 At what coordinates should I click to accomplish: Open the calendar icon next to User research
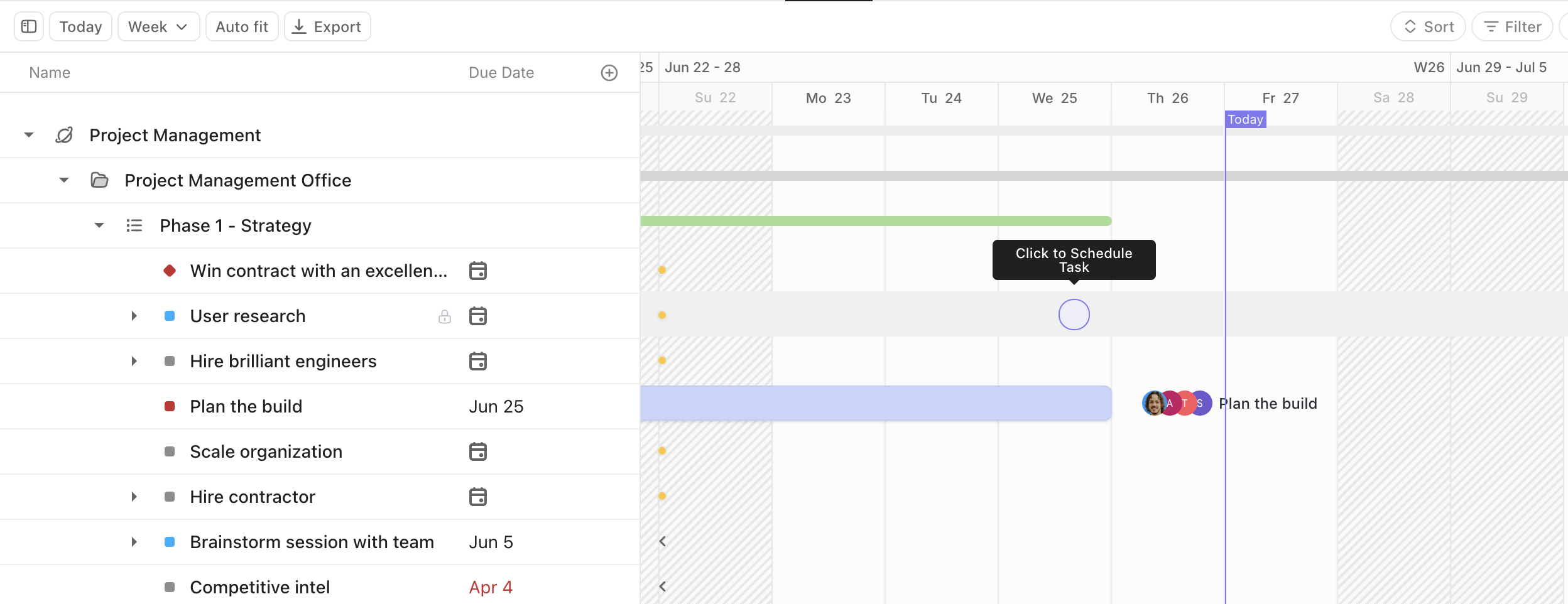point(479,316)
